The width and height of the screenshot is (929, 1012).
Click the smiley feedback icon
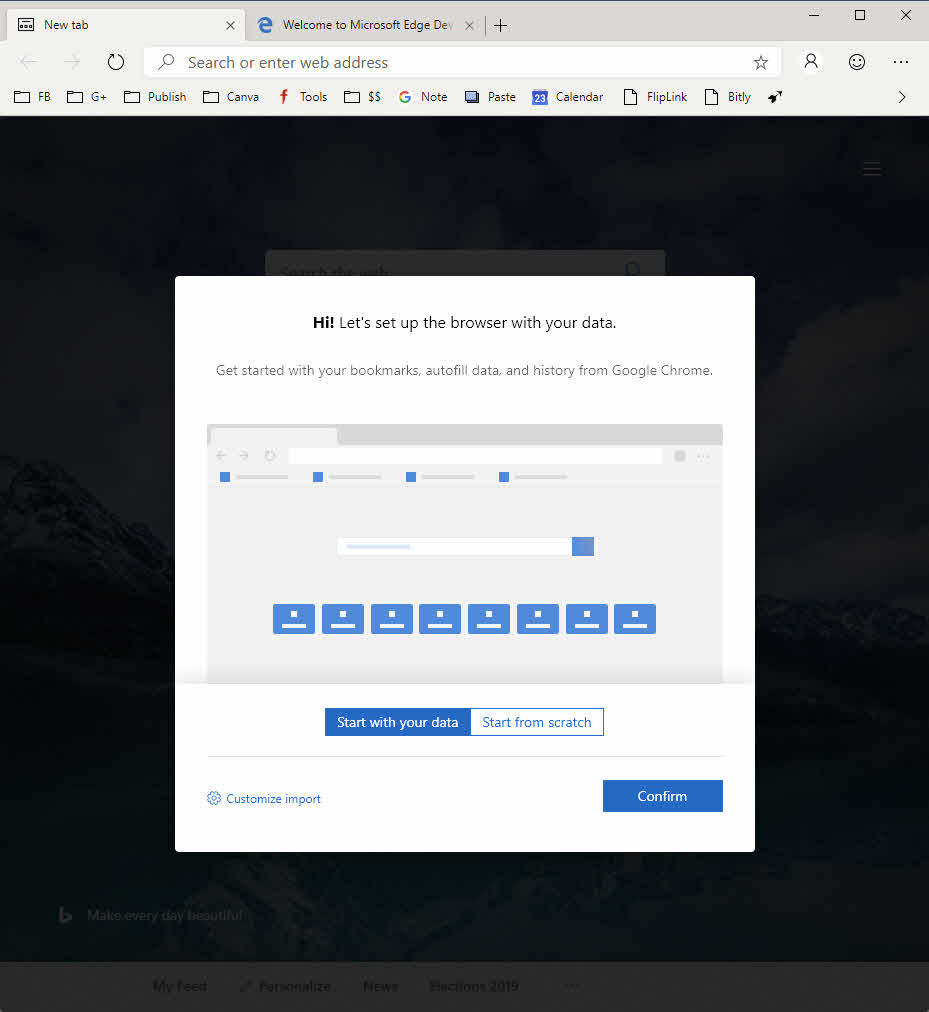tap(857, 62)
